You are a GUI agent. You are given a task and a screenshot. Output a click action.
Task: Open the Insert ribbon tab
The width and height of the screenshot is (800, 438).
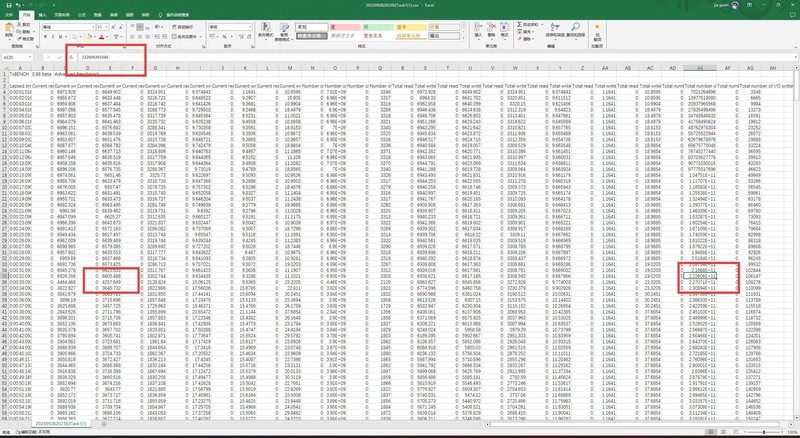coord(42,16)
